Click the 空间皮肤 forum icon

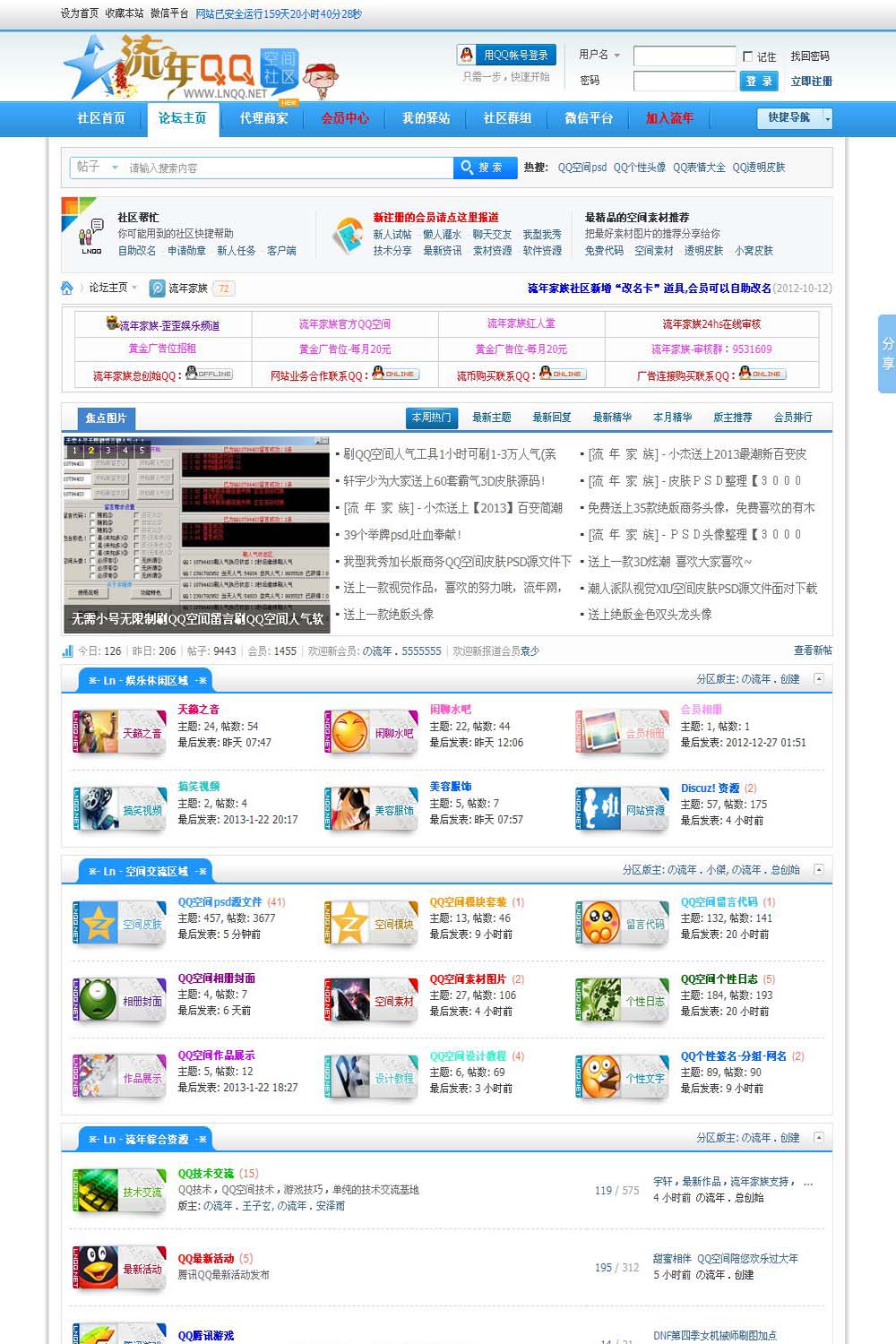pos(119,924)
